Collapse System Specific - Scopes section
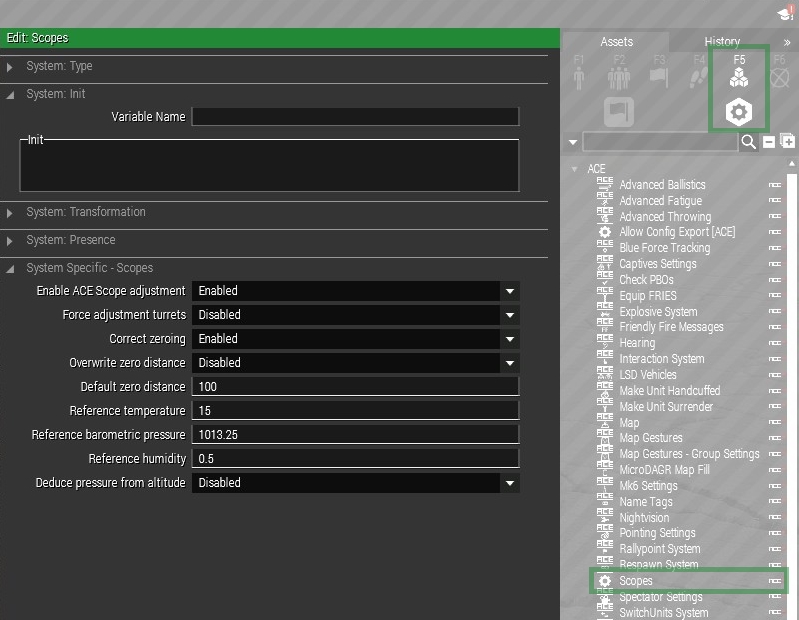Image resolution: width=799 pixels, height=620 pixels. pos(10,269)
